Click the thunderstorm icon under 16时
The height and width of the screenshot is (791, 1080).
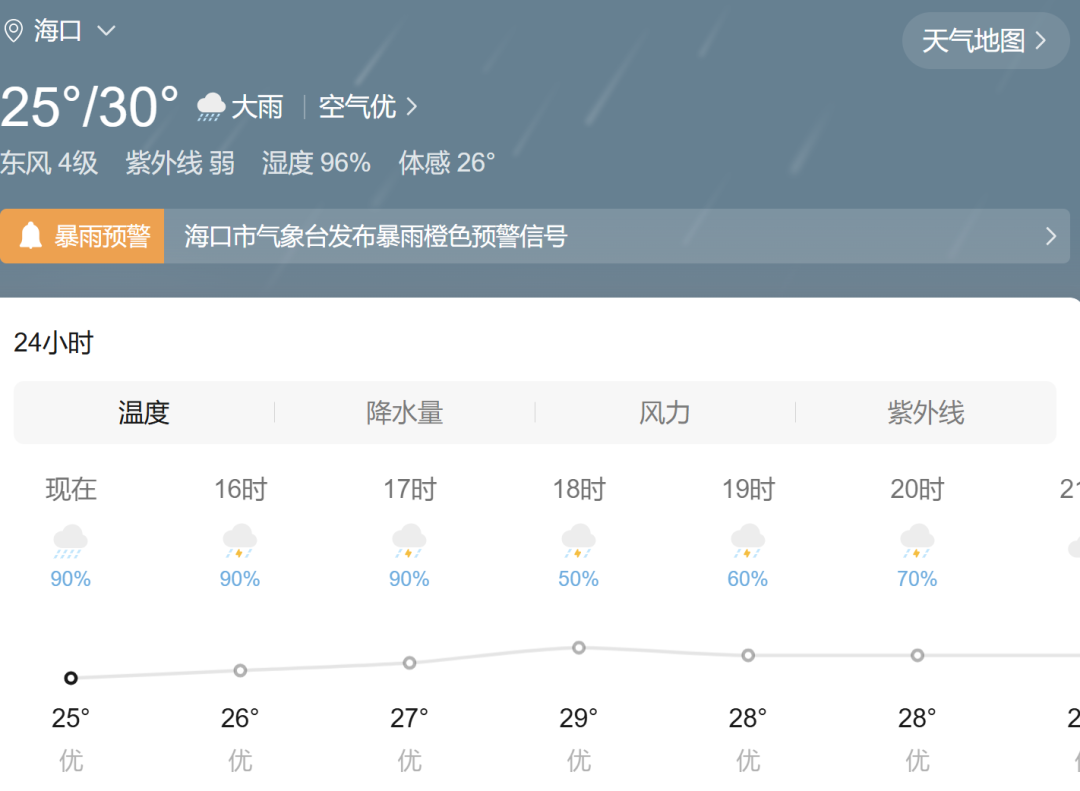(240, 541)
